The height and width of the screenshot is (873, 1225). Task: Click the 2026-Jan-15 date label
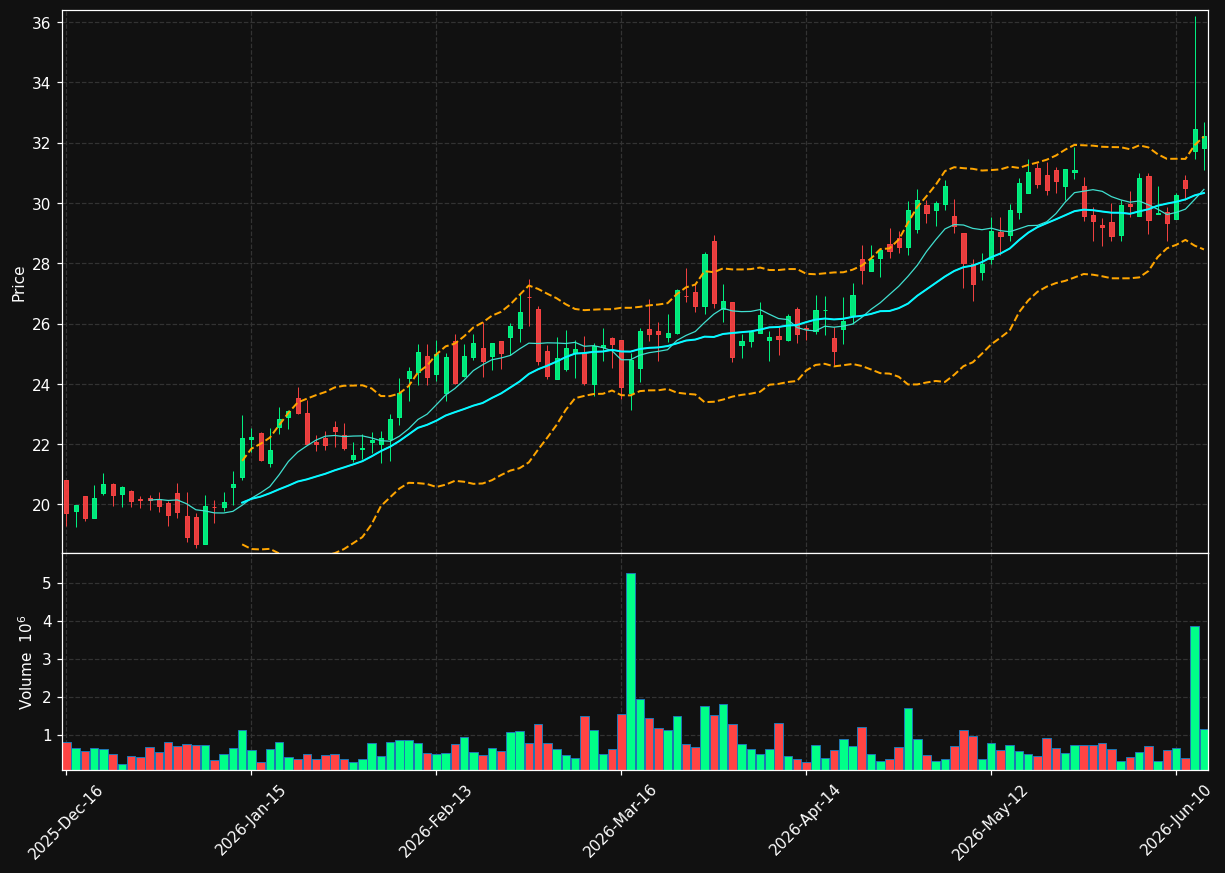(250, 821)
